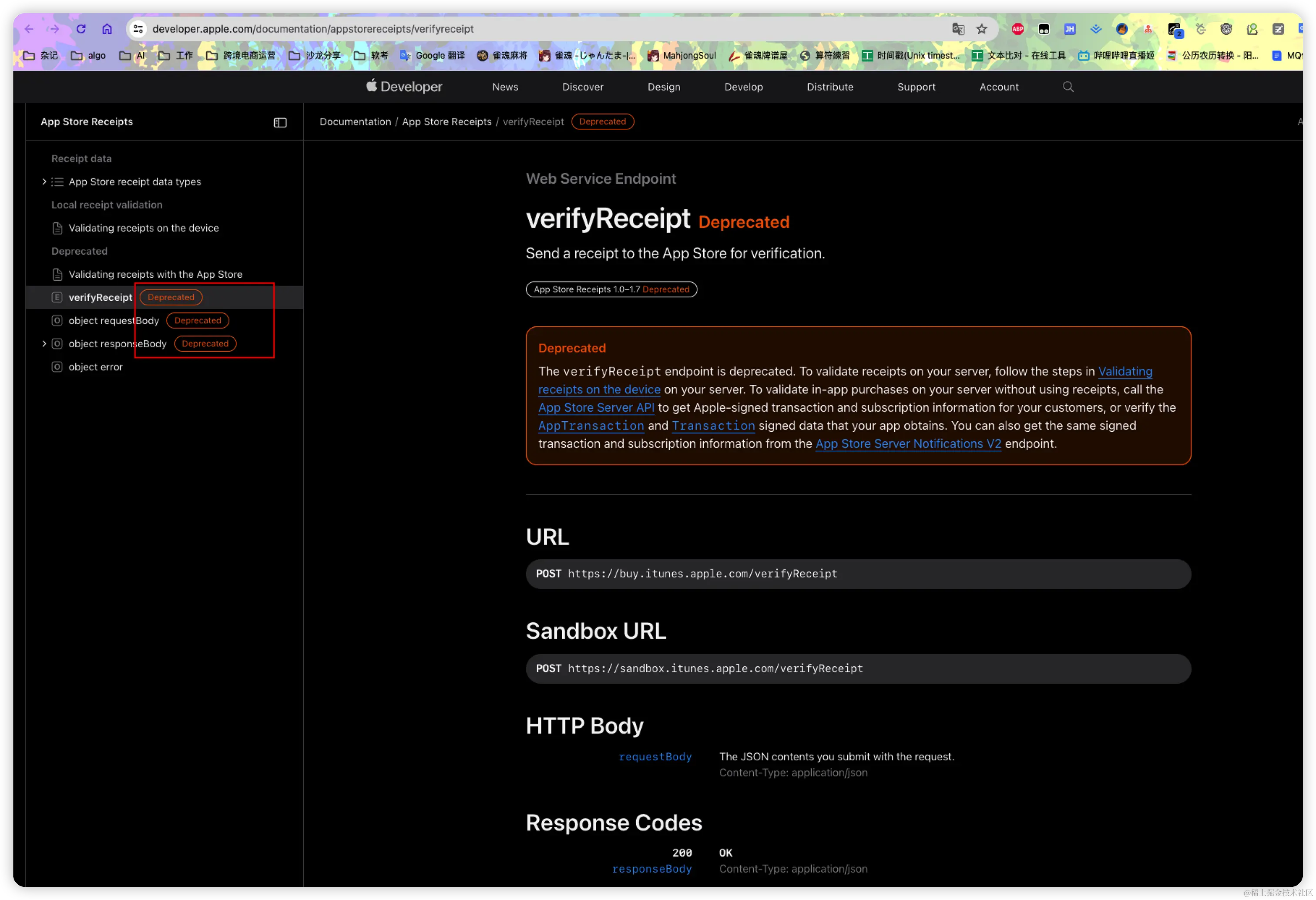This screenshot has width=1316, height=900.
Task: Open the Design menu
Action: 664,87
